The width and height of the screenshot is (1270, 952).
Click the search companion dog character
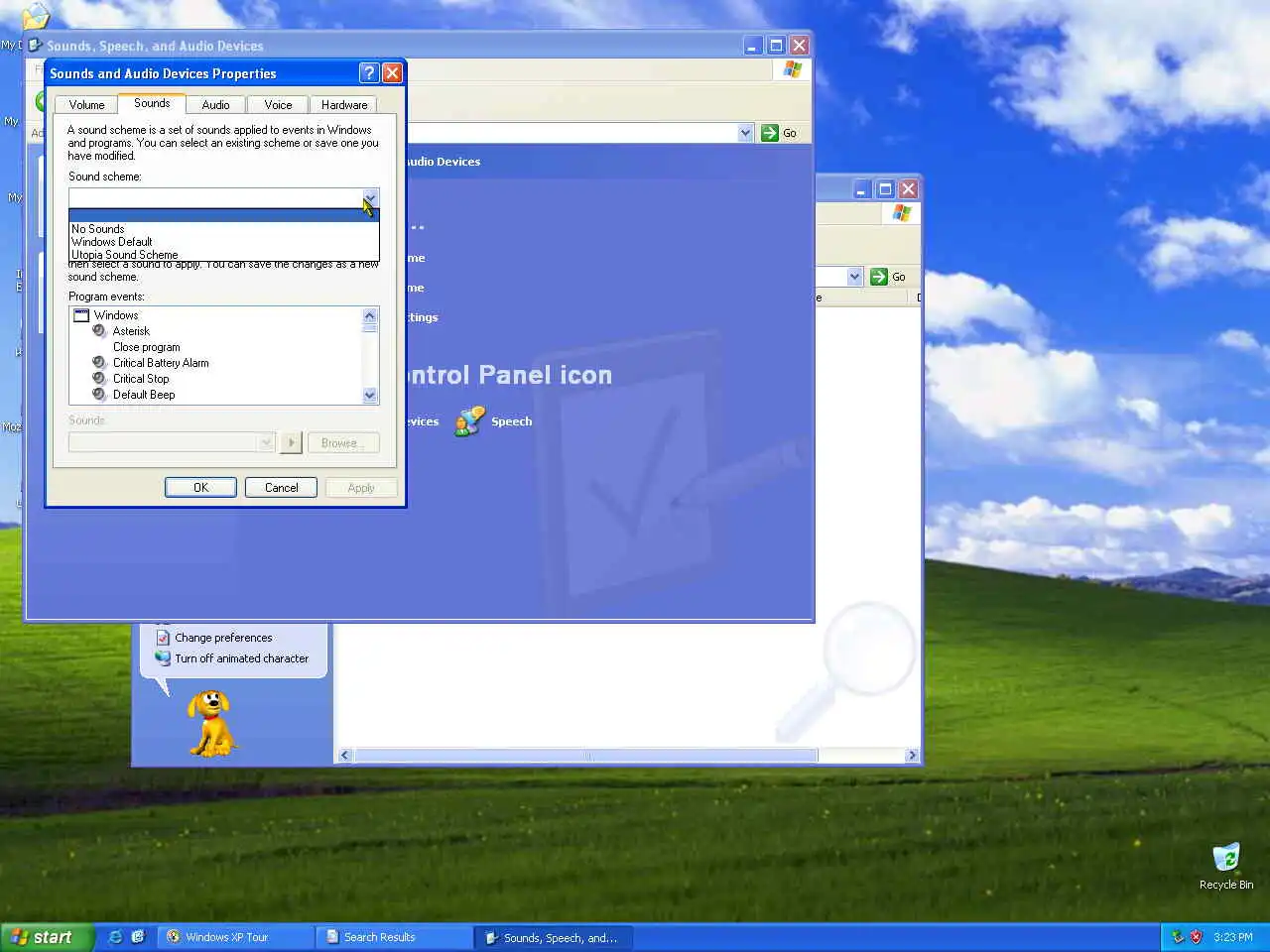(x=211, y=723)
